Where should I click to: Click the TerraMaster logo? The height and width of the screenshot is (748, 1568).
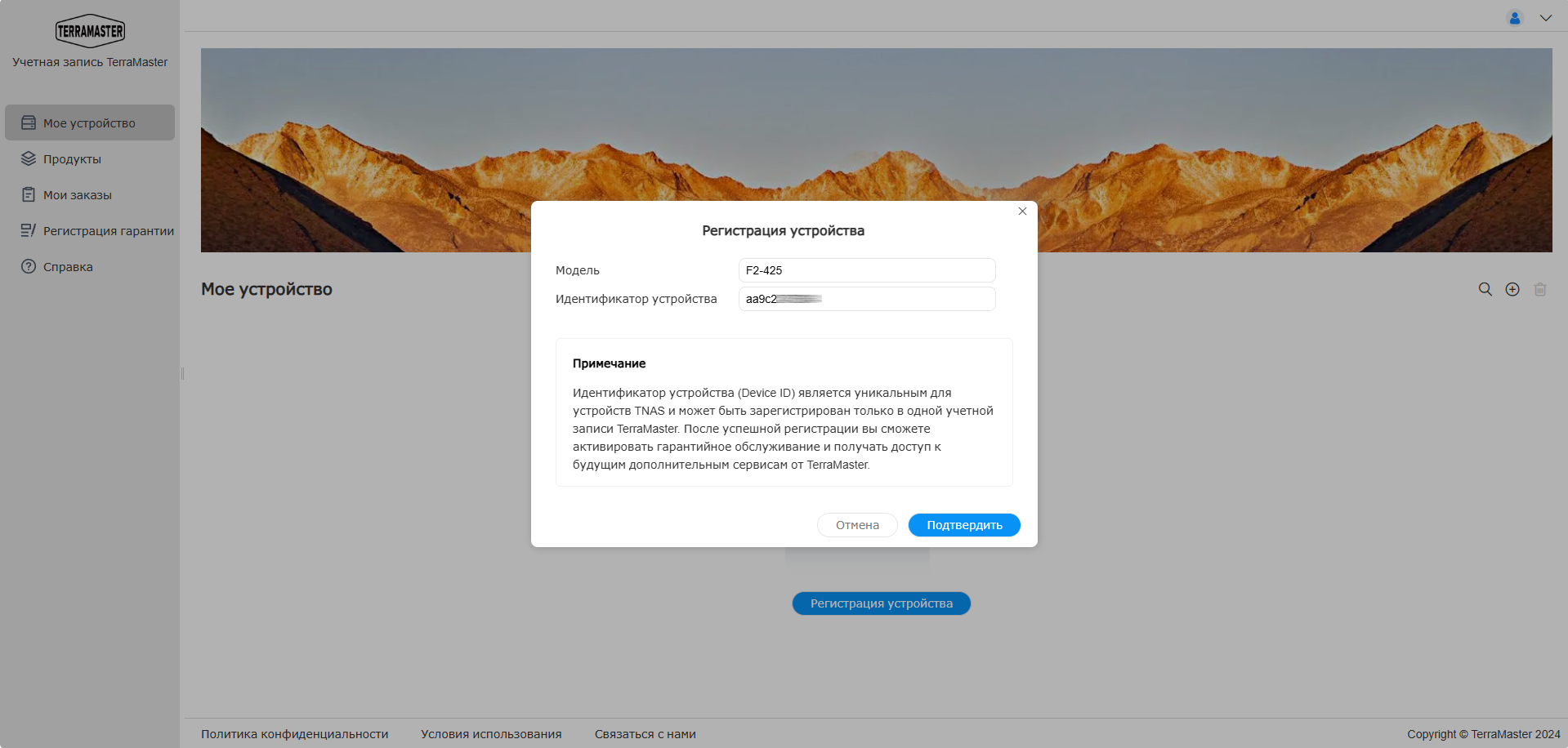tap(90, 31)
